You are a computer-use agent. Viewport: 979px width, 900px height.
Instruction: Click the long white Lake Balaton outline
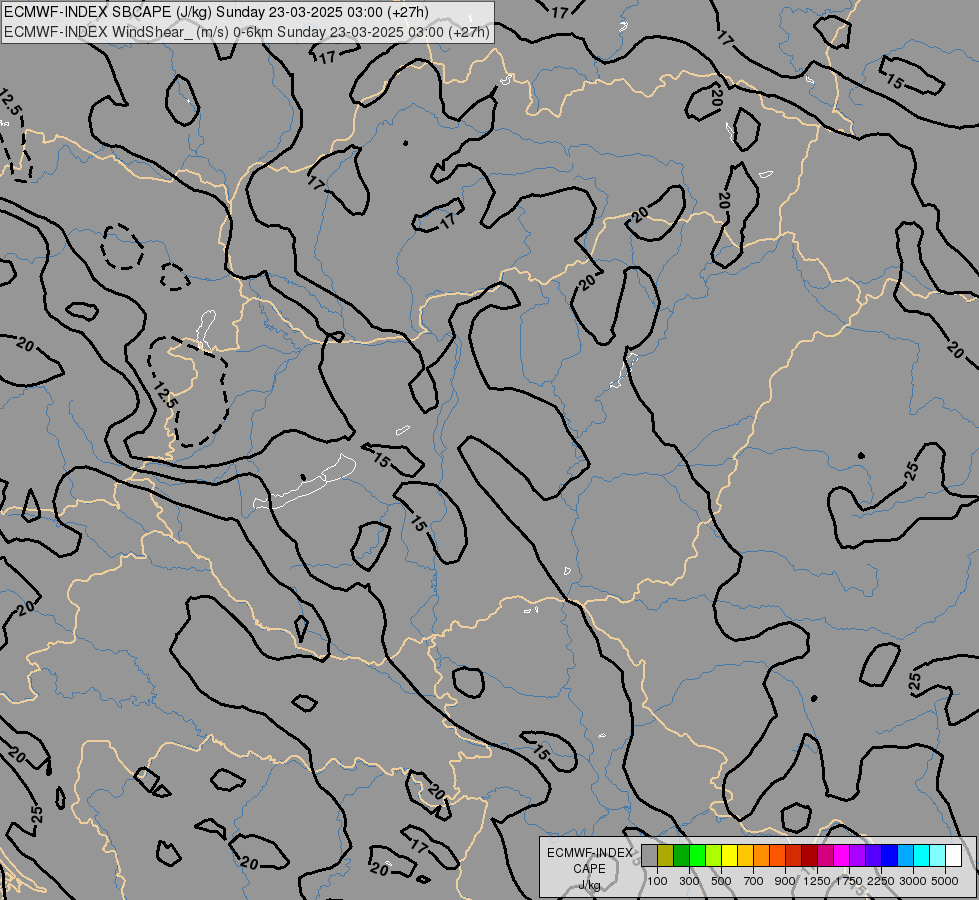[305, 482]
